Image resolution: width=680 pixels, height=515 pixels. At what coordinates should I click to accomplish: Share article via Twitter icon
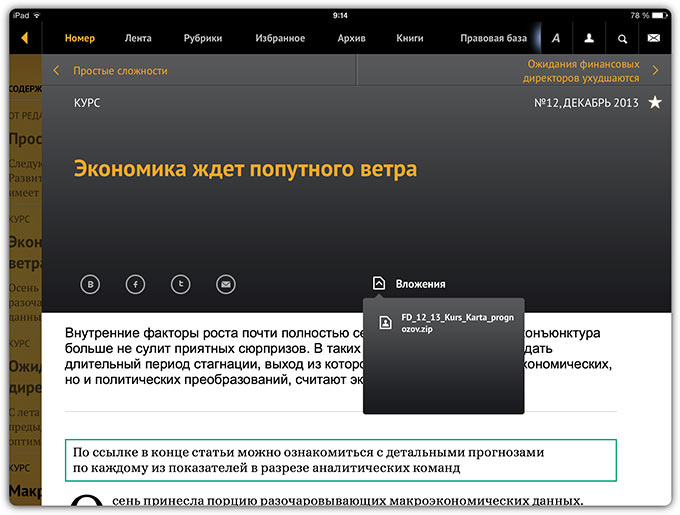(181, 284)
